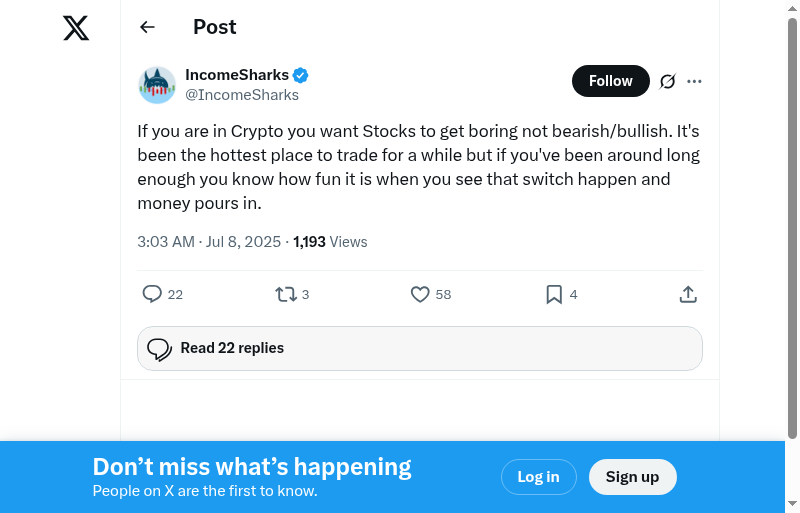
Task: Click the IncomeSharks display name
Action: coord(237,75)
